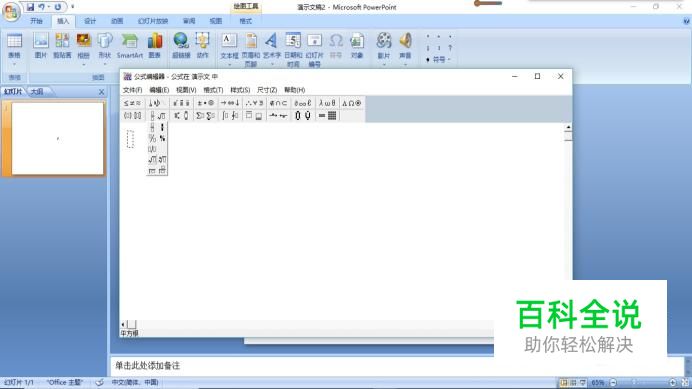Open the 帮助(H) menu in equation editor
The image size is (692, 389).
[x=294, y=90]
